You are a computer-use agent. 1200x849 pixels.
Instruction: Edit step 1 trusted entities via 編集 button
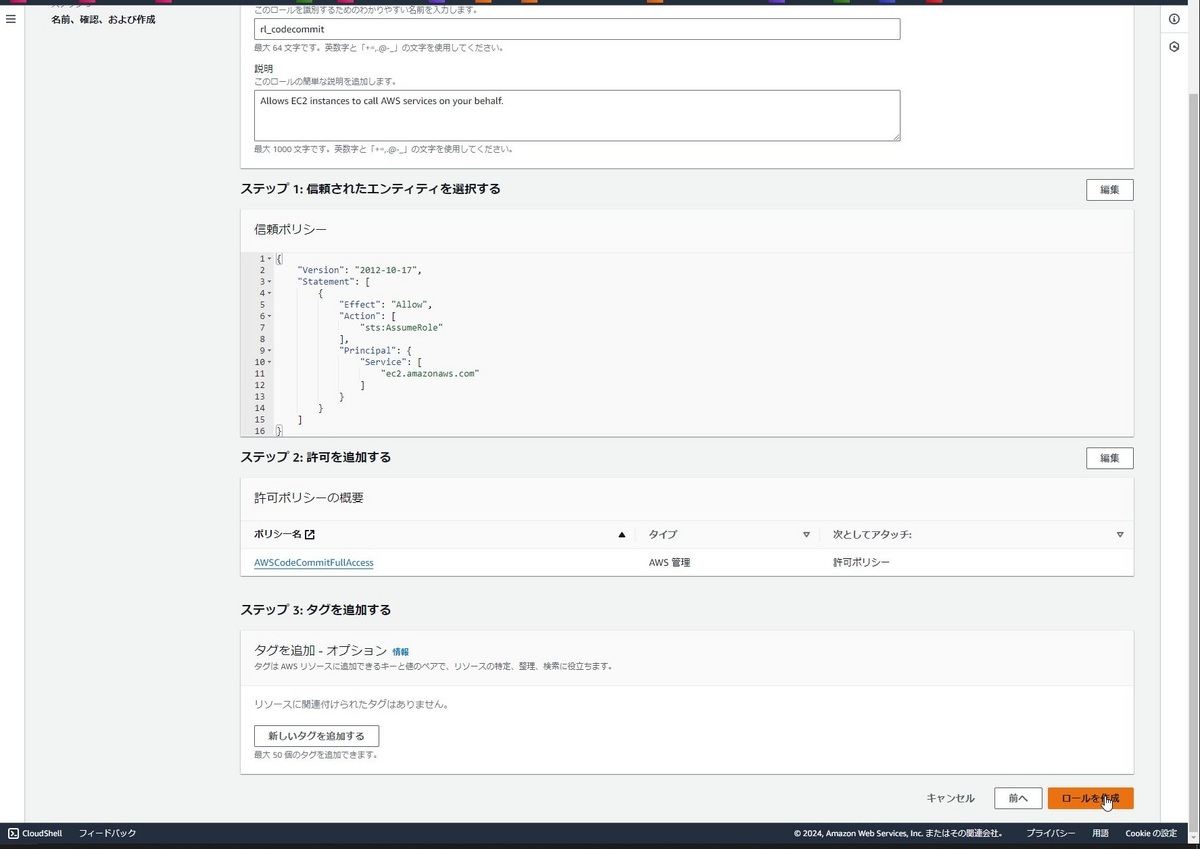tap(1109, 189)
